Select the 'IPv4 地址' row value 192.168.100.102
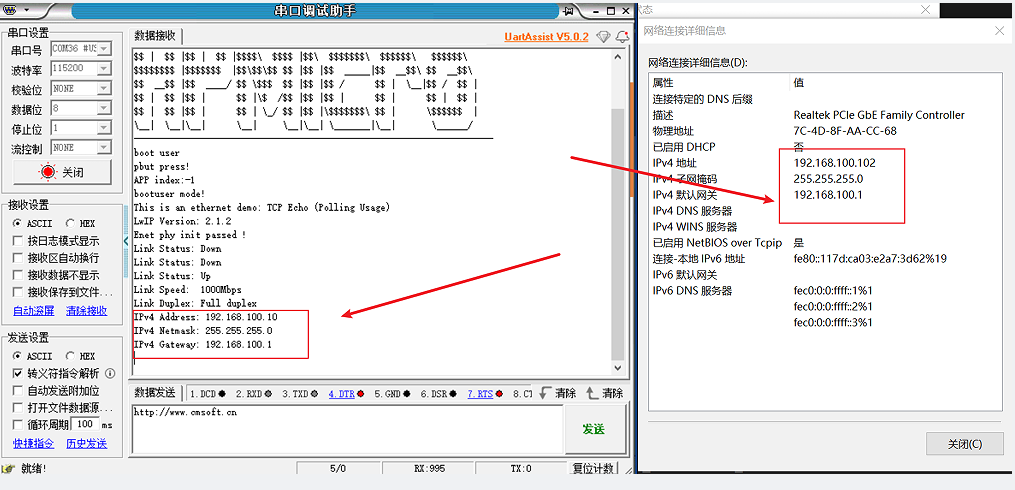The height and width of the screenshot is (490, 1015). click(834, 162)
